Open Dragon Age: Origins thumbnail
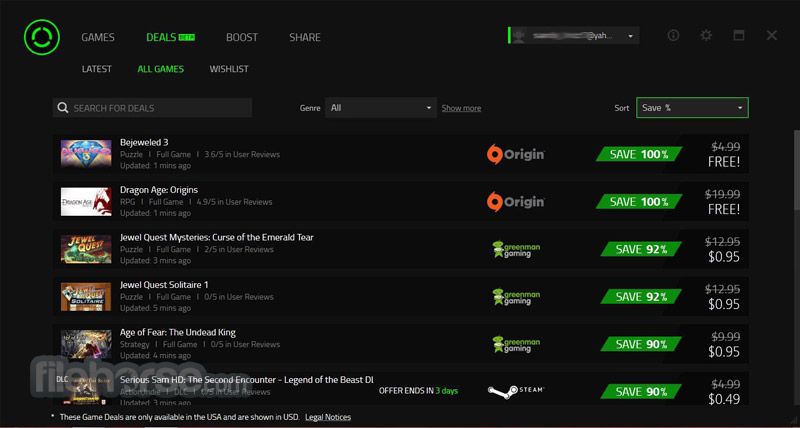Screen dimensions: 800x428 pyautogui.click(x=86, y=202)
